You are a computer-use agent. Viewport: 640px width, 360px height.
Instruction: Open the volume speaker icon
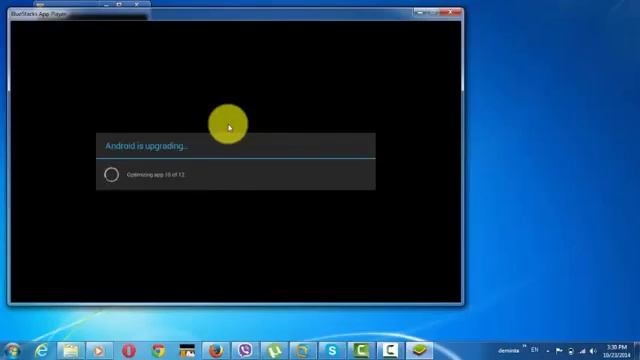point(593,351)
